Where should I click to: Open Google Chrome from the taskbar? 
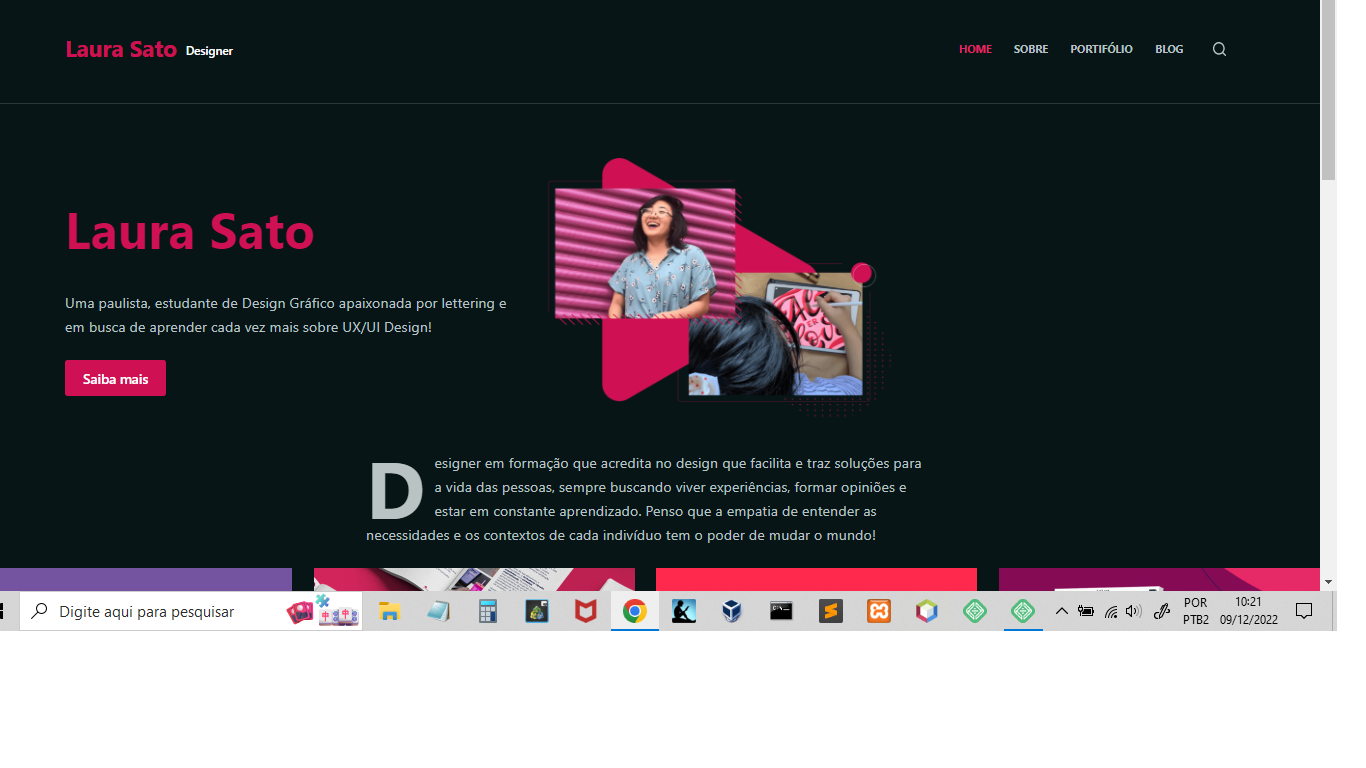coord(634,611)
